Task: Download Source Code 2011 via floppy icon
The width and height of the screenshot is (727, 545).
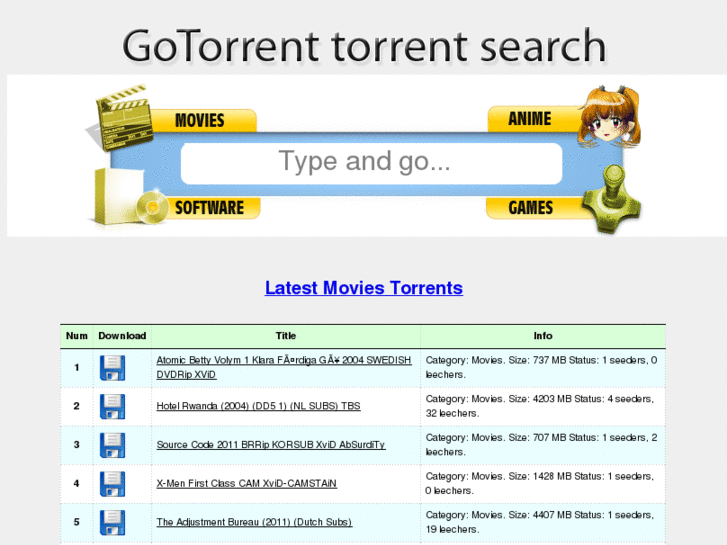Action: [112, 445]
